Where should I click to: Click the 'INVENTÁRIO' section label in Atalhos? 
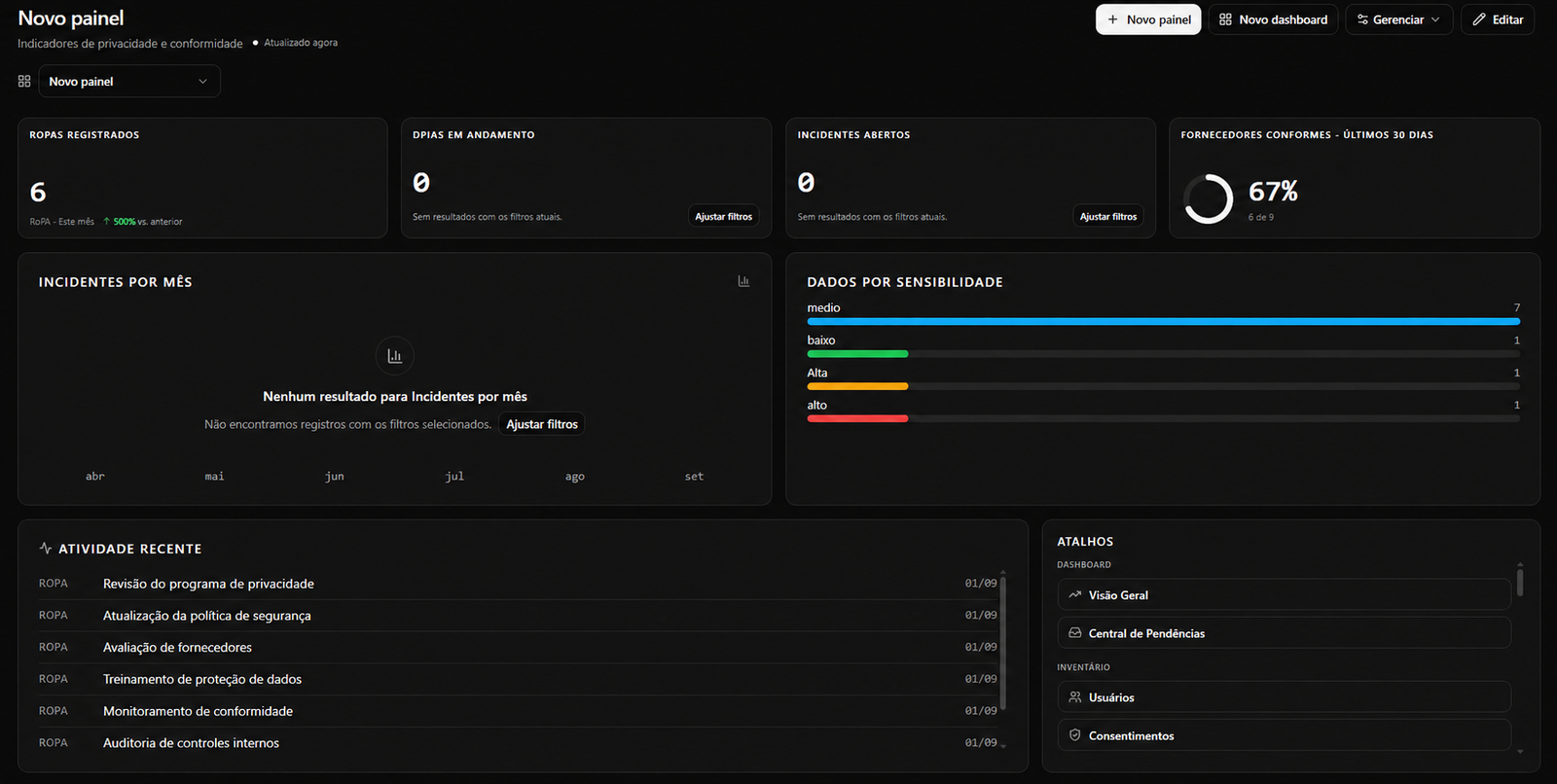coord(1083,667)
